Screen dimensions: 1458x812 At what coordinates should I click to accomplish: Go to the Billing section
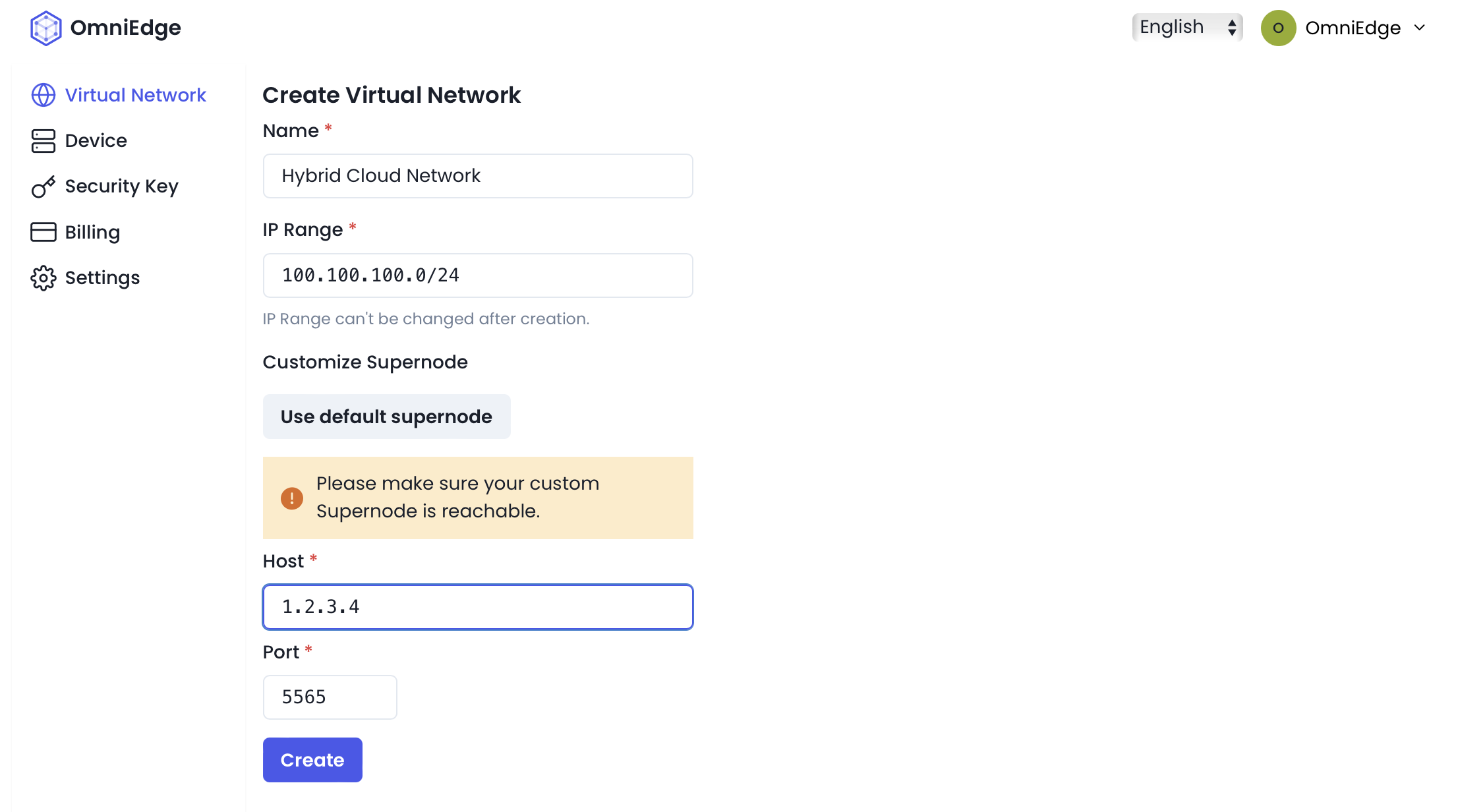(x=92, y=232)
